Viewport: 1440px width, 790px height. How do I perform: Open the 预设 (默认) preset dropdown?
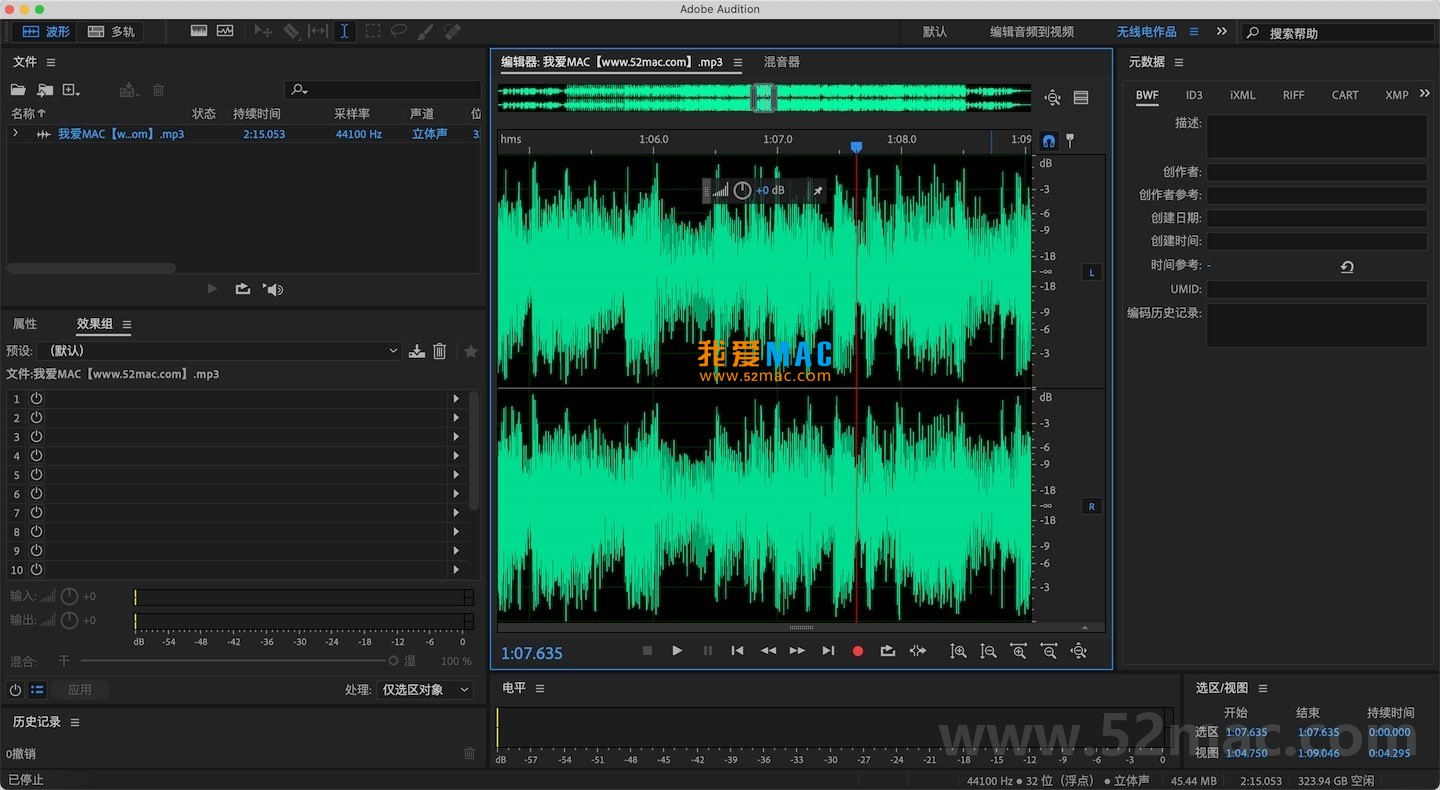coord(219,351)
